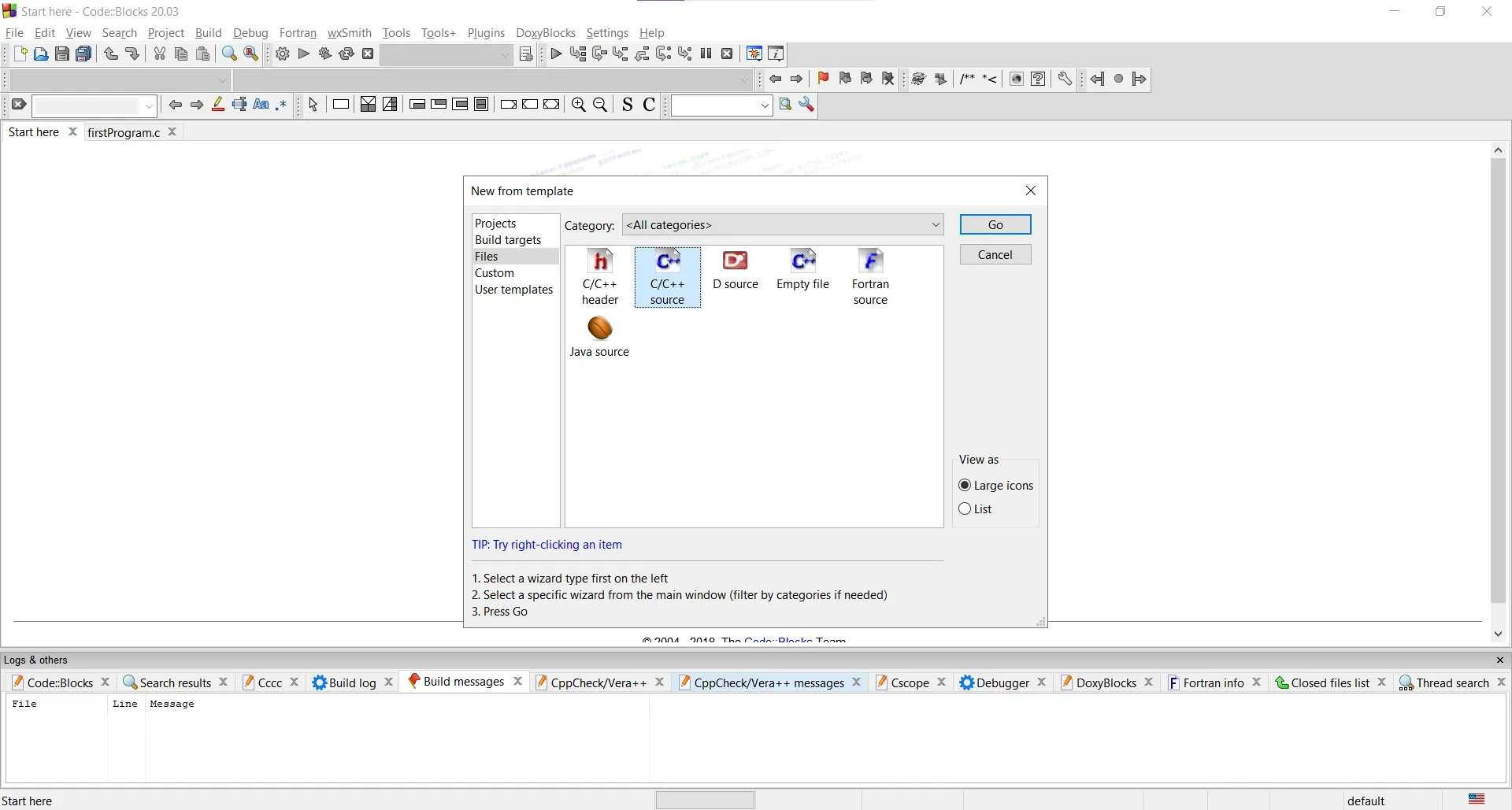Click the Zoom out magnifier icon
1512x810 pixels.
[601, 105]
